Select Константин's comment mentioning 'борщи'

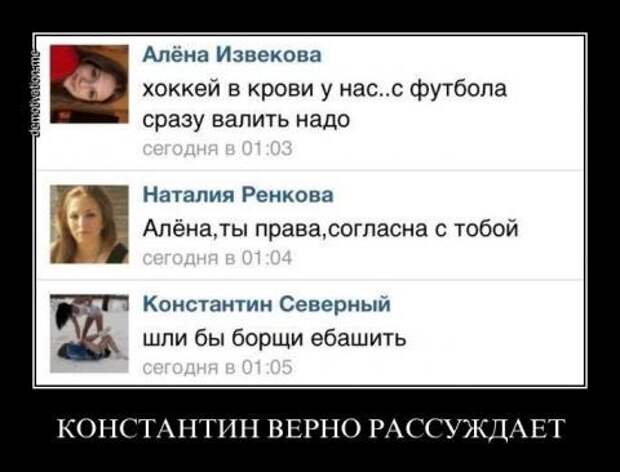click(x=274, y=338)
